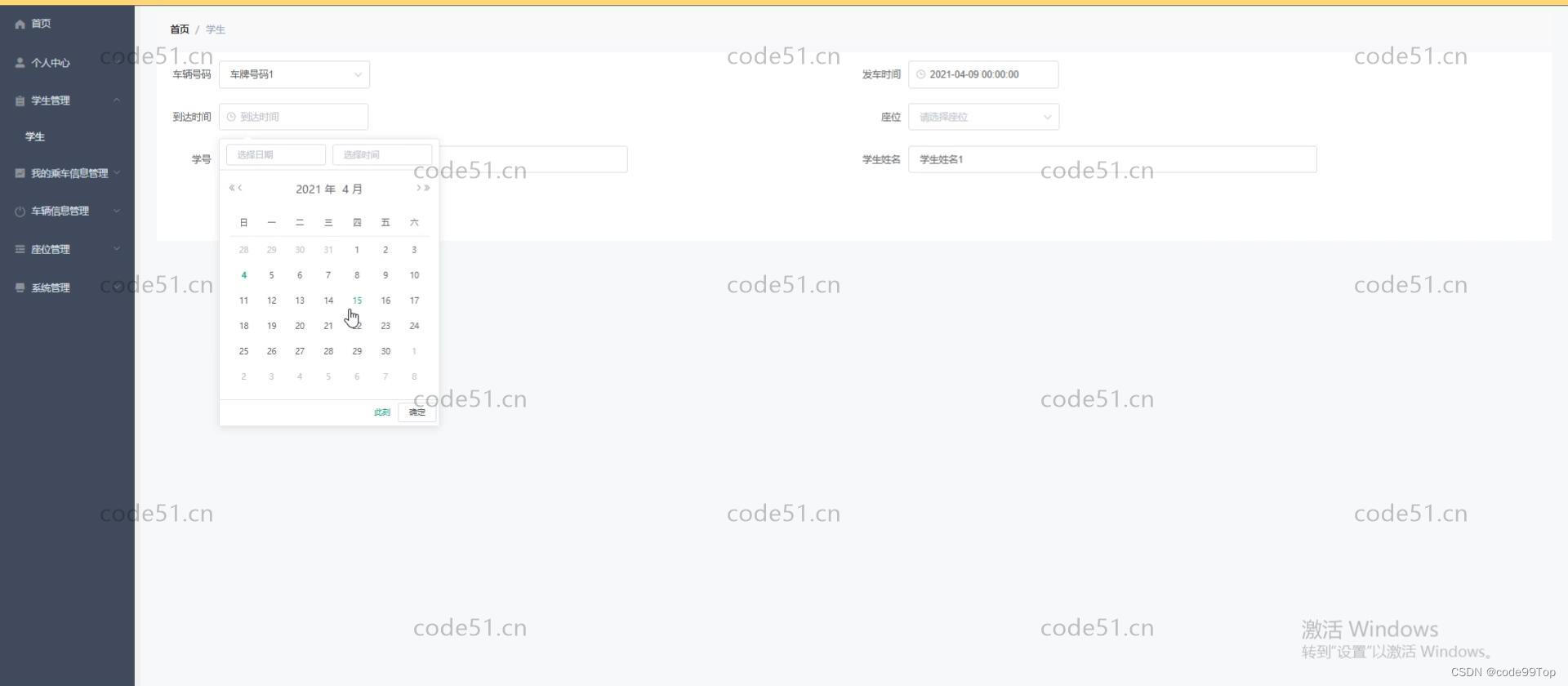The height and width of the screenshot is (686, 1568).
Task: Click 确定 button in date picker
Action: point(417,412)
